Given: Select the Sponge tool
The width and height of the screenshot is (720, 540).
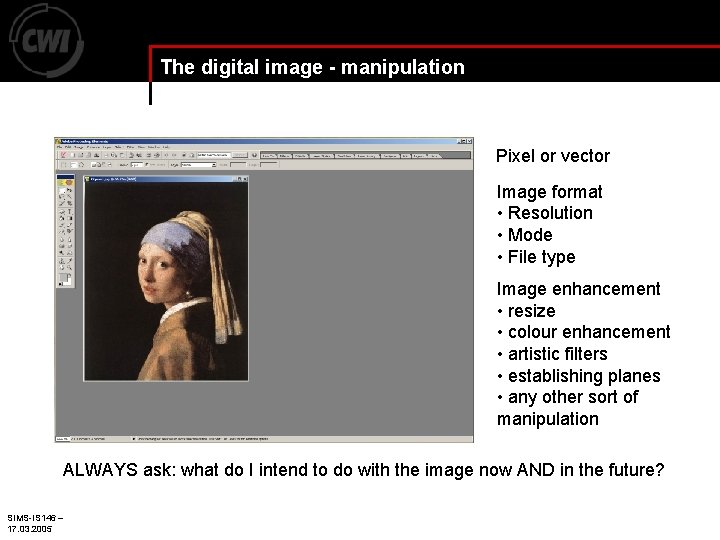Looking at the screenshot, I should coord(62,246).
